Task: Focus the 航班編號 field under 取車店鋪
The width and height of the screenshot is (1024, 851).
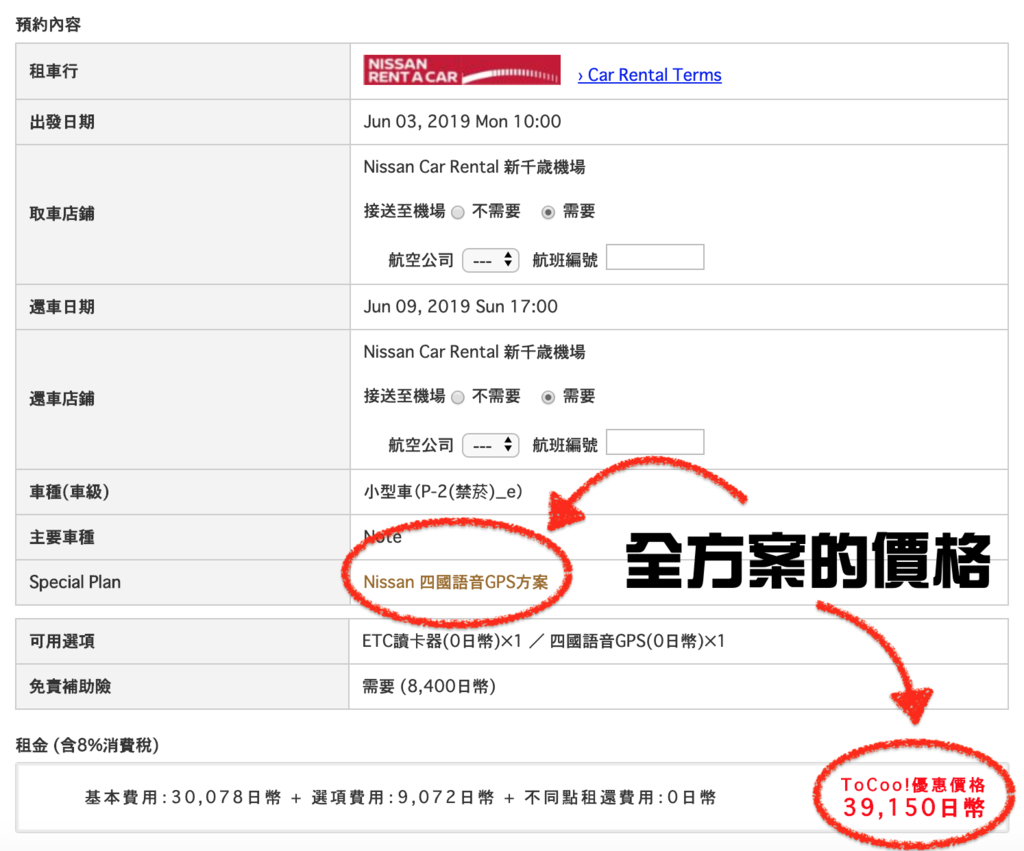Action: tap(655, 257)
